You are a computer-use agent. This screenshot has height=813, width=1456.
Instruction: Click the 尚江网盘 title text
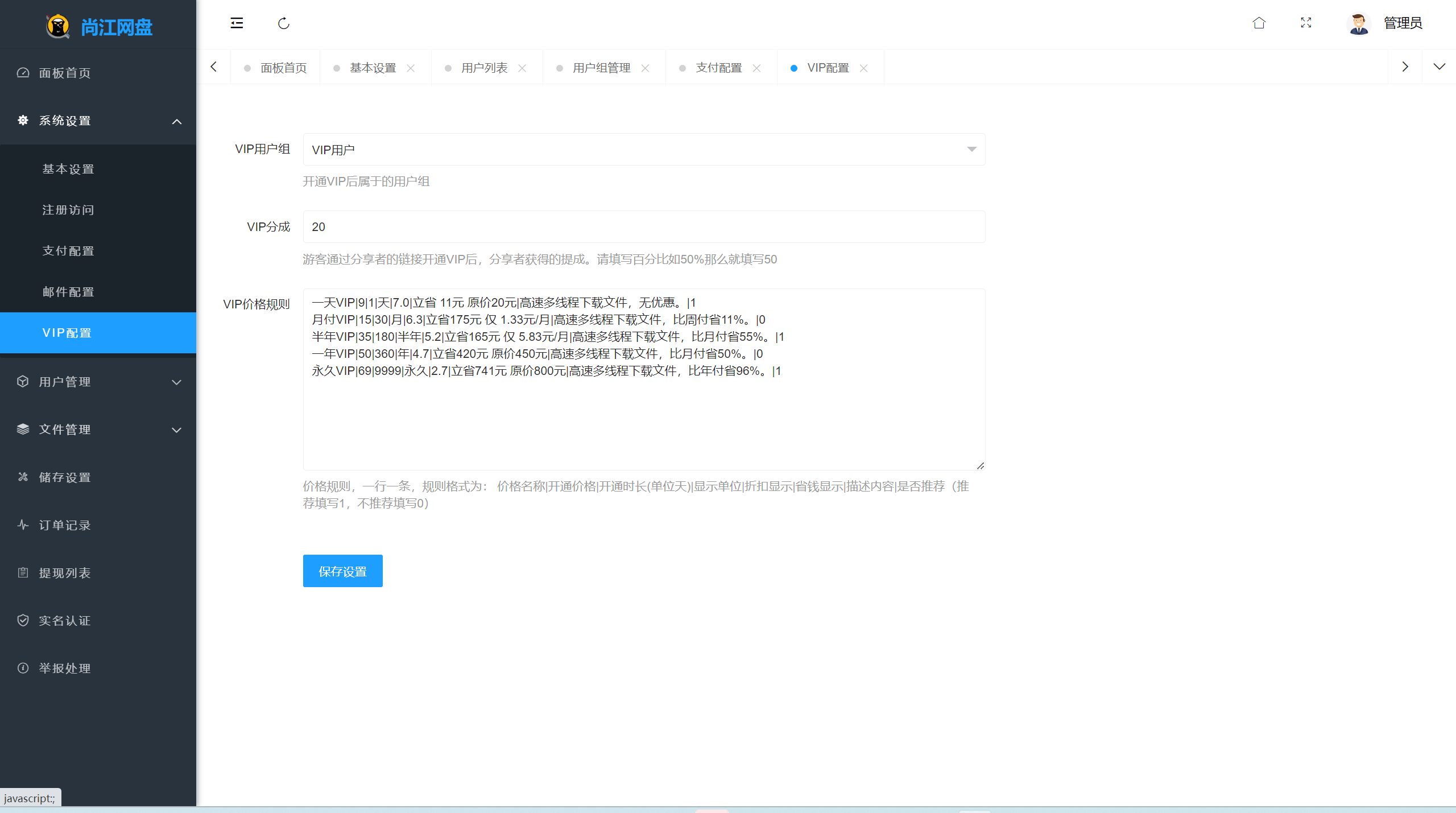pyautogui.click(x=117, y=27)
